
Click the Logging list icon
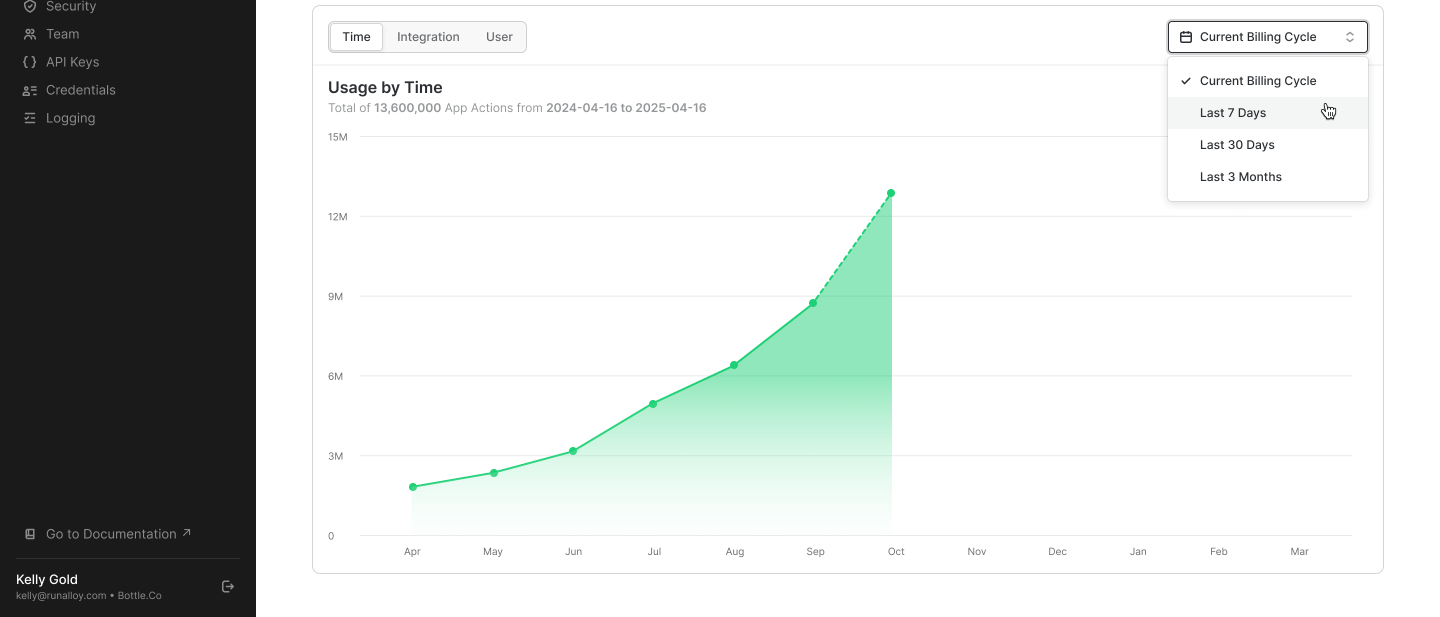click(x=30, y=118)
